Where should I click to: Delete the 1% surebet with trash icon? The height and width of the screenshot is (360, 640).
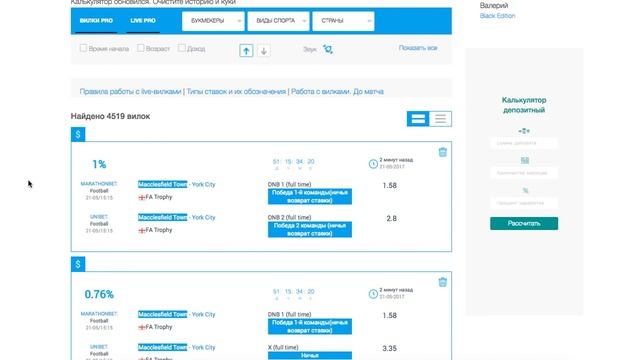(x=442, y=152)
